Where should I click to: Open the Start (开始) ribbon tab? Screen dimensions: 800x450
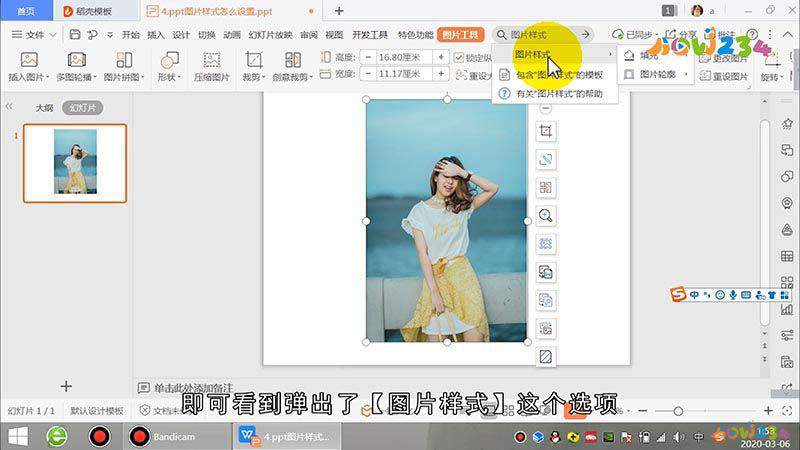click(131, 35)
